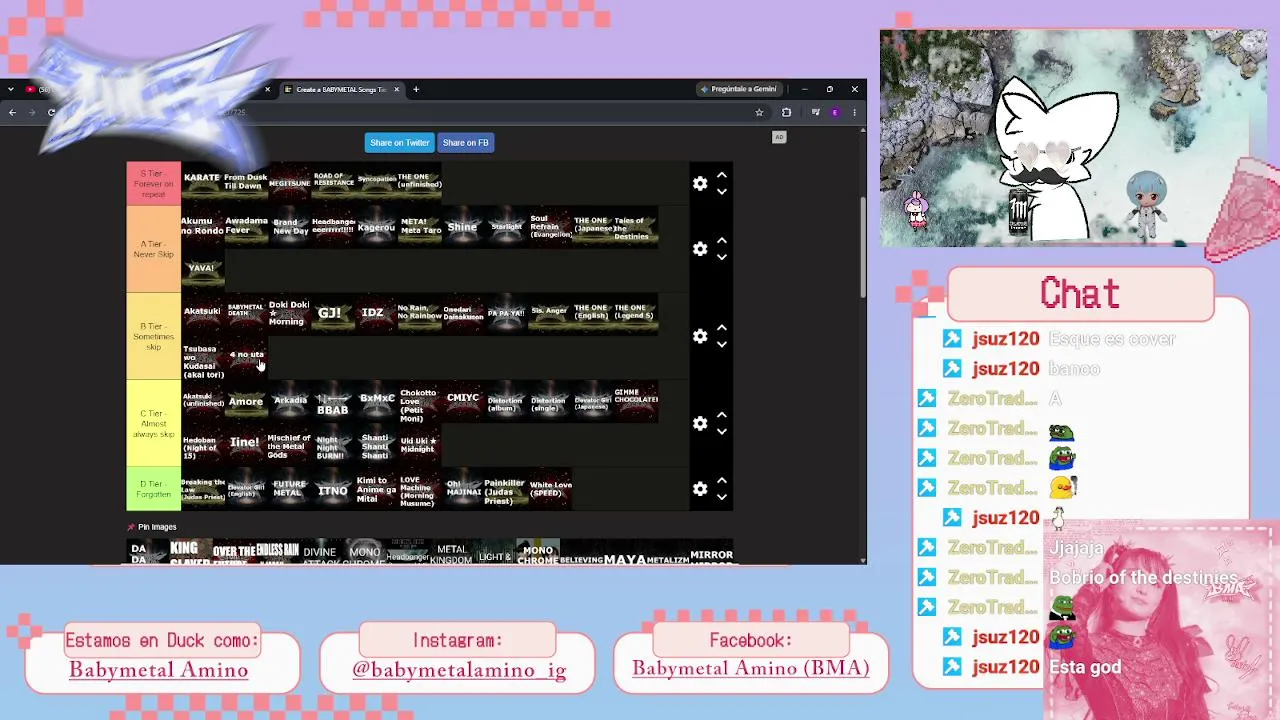Select the GJ! song tile

tap(333, 313)
